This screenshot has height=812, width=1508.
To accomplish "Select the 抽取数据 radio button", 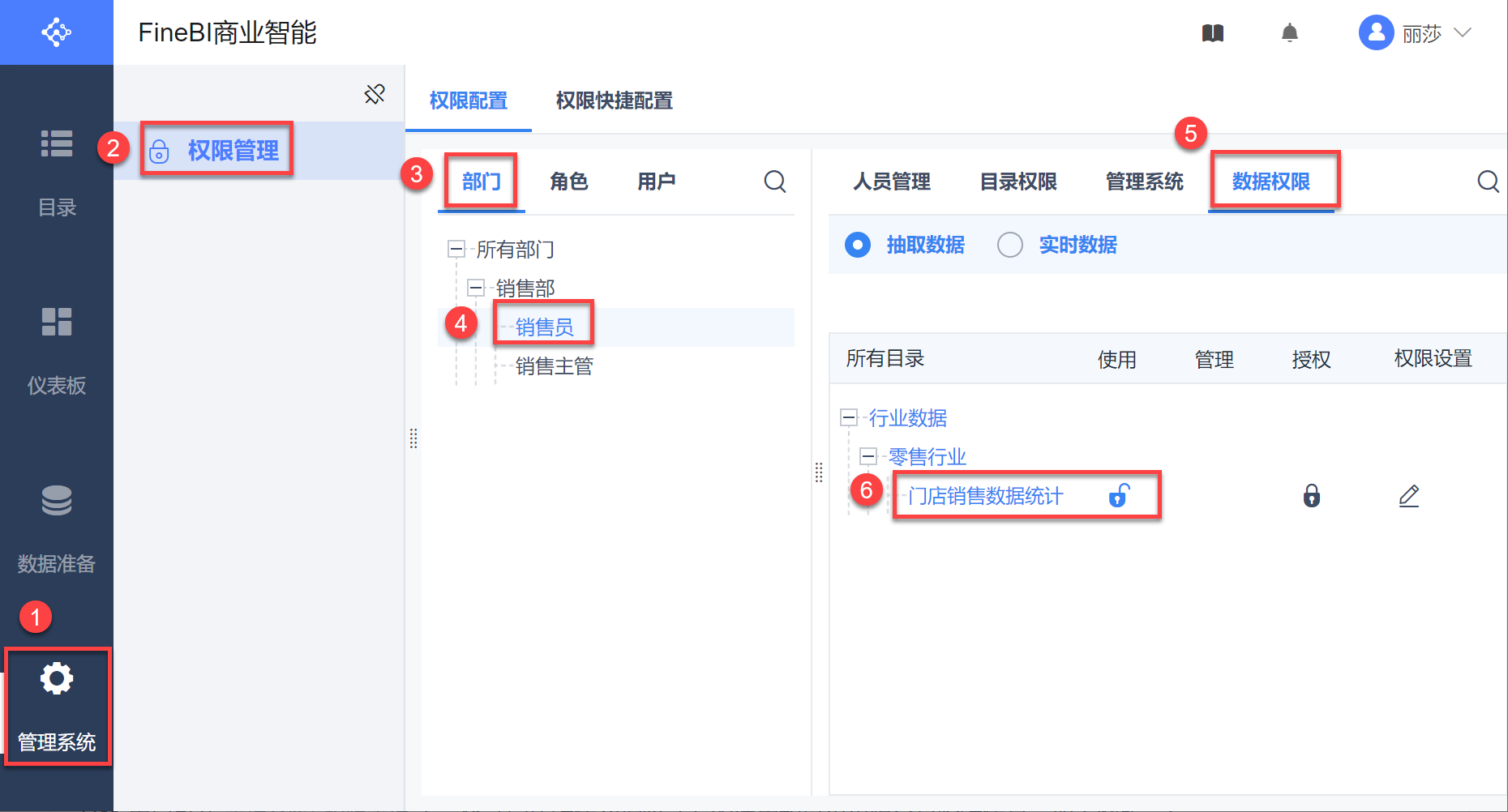I will (x=858, y=245).
